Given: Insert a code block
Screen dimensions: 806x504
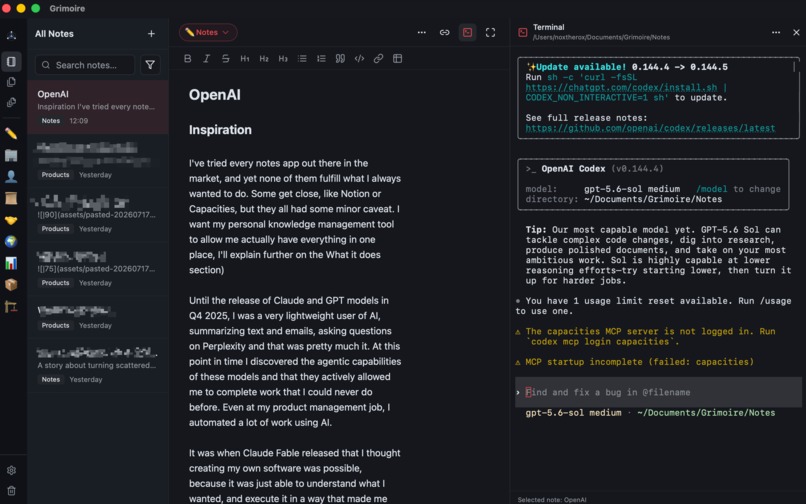Looking at the screenshot, I should (359, 59).
